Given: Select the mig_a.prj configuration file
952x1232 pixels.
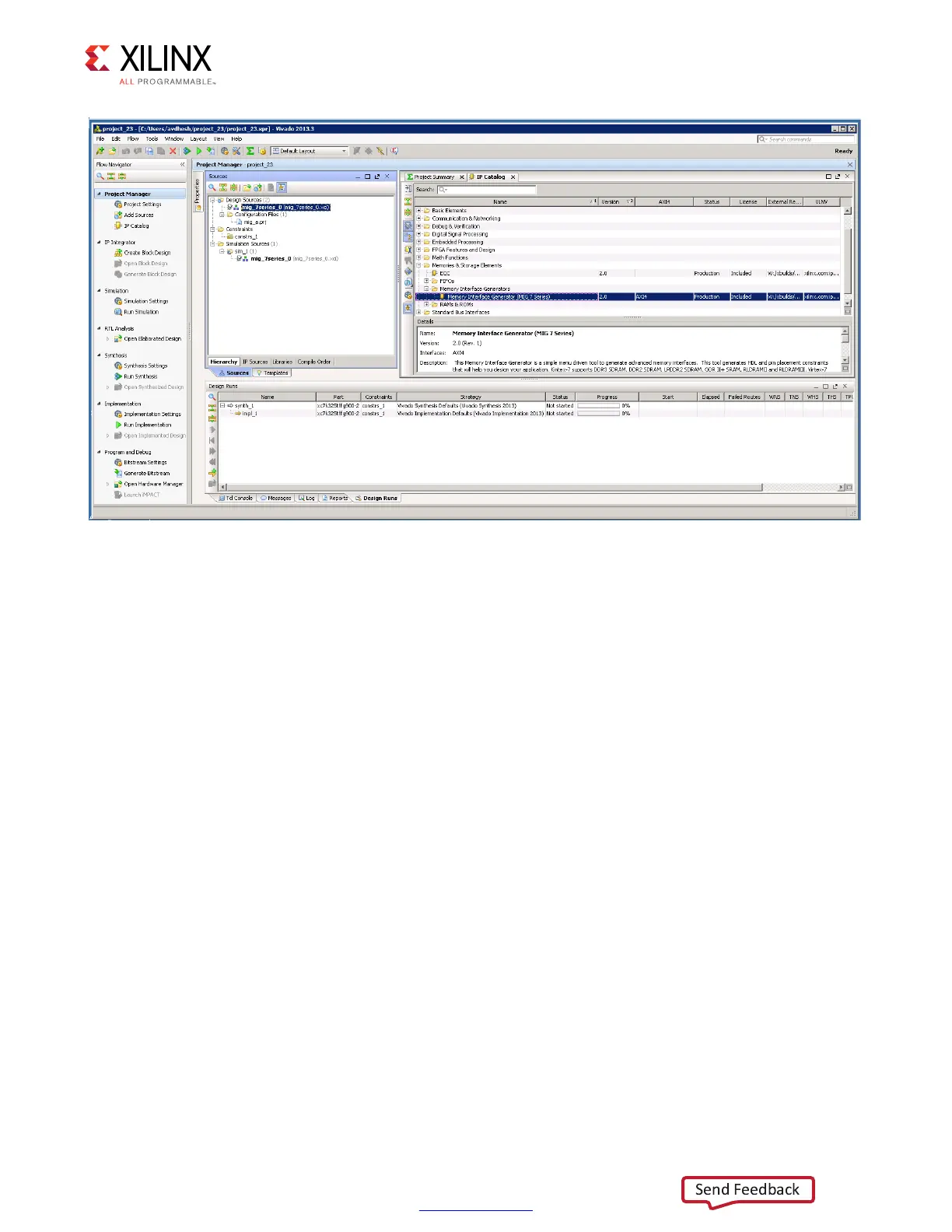Looking at the screenshot, I should [251, 222].
